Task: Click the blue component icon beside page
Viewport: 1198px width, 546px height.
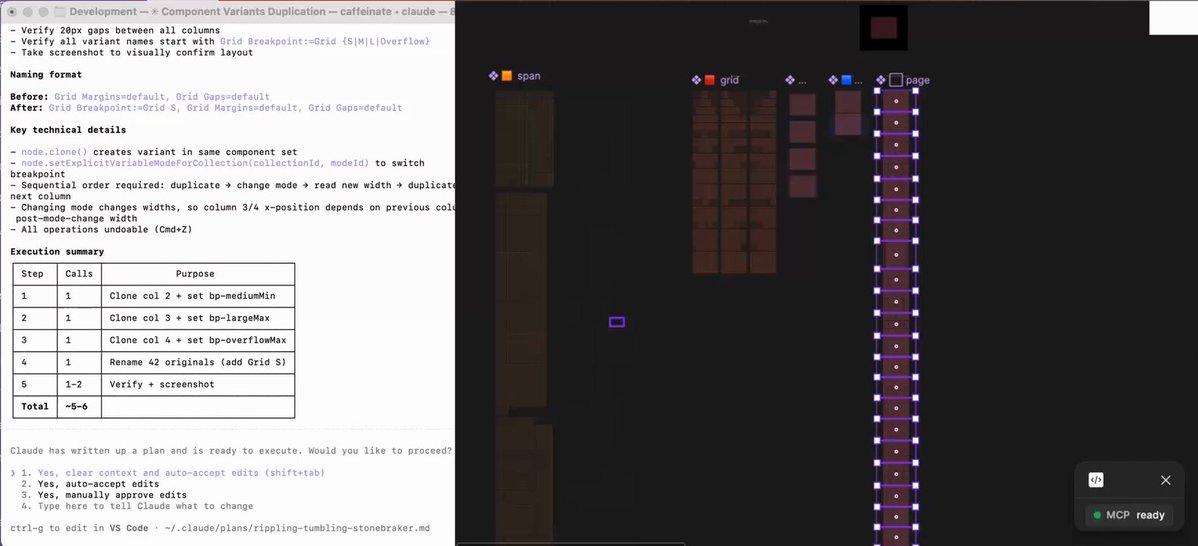Action: coord(846,80)
